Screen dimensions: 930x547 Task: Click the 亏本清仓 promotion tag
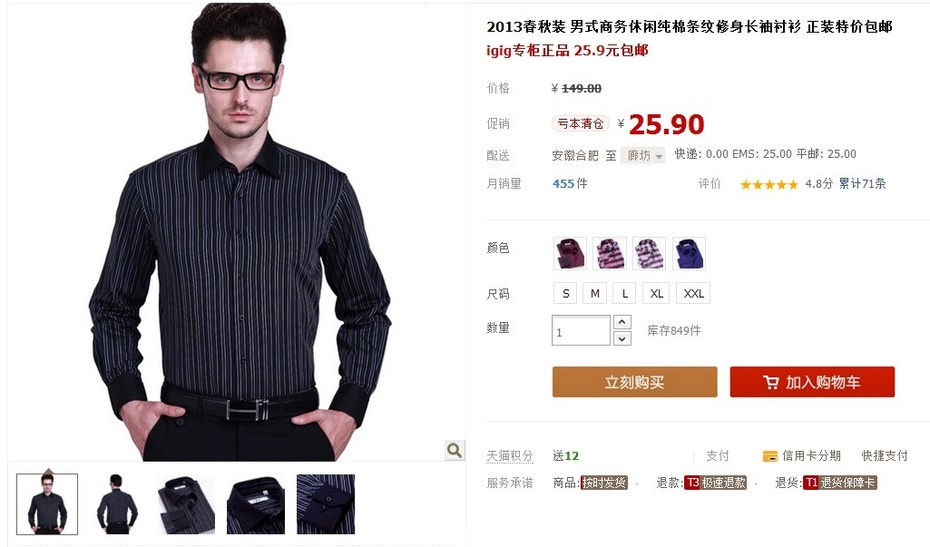coord(580,123)
